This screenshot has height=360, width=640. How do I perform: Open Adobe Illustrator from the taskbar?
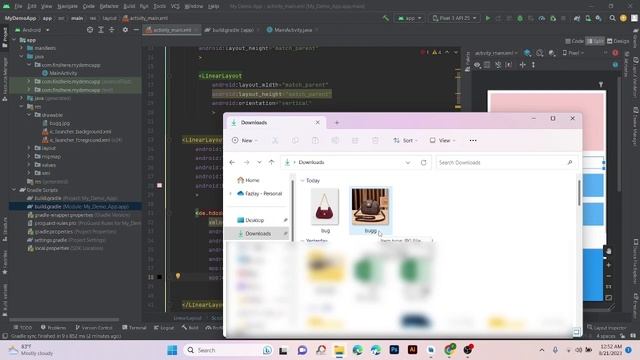pyautogui.click(x=412, y=350)
